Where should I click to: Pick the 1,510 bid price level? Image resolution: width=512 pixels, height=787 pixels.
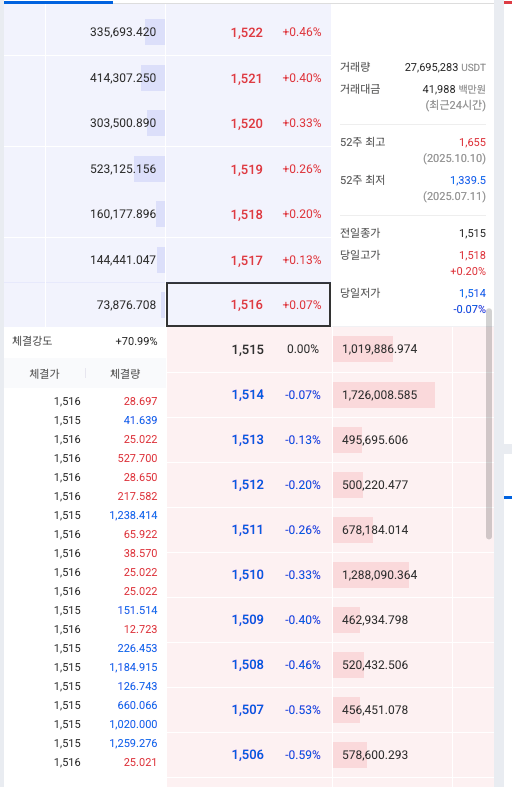(248, 575)
